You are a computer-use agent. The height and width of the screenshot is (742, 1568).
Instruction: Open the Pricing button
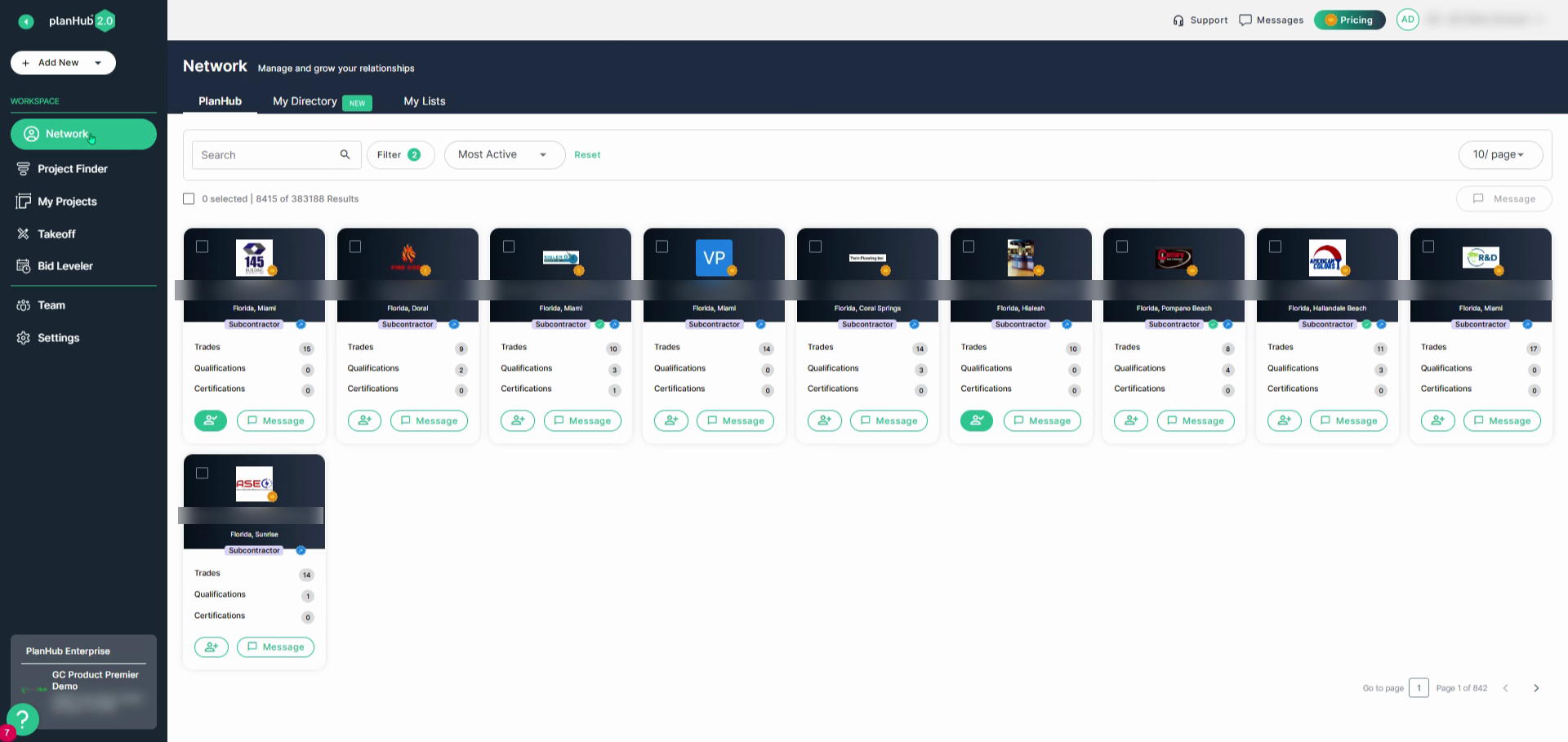(x=1349, y=20)
